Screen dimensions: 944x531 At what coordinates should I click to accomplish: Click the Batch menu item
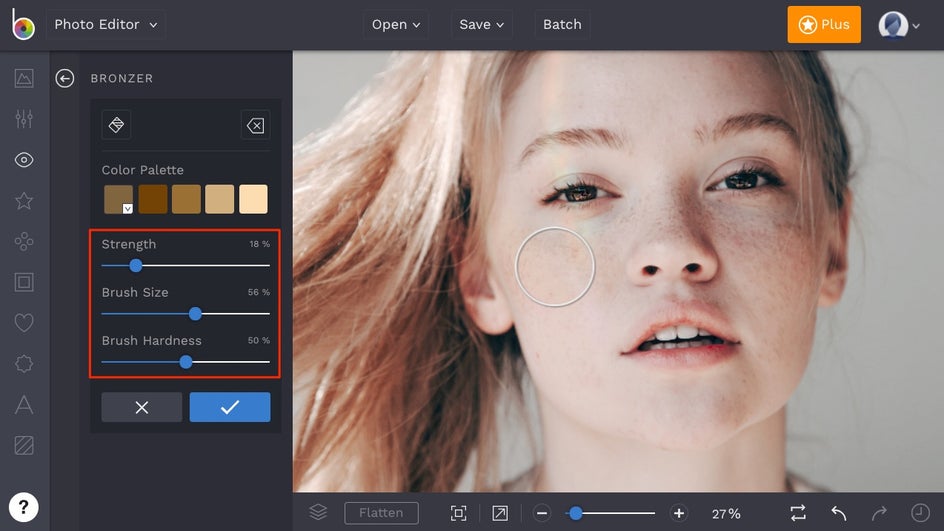[562, 25]
